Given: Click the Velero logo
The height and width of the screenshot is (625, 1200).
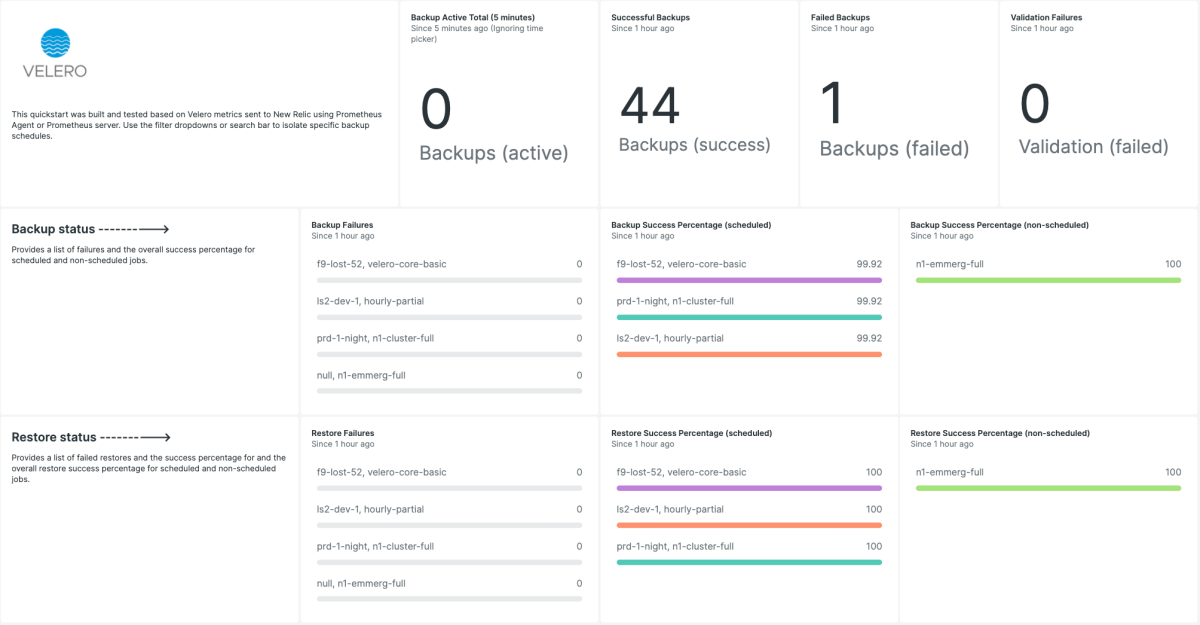Looking at the screenshot, I should click(55, 54).
